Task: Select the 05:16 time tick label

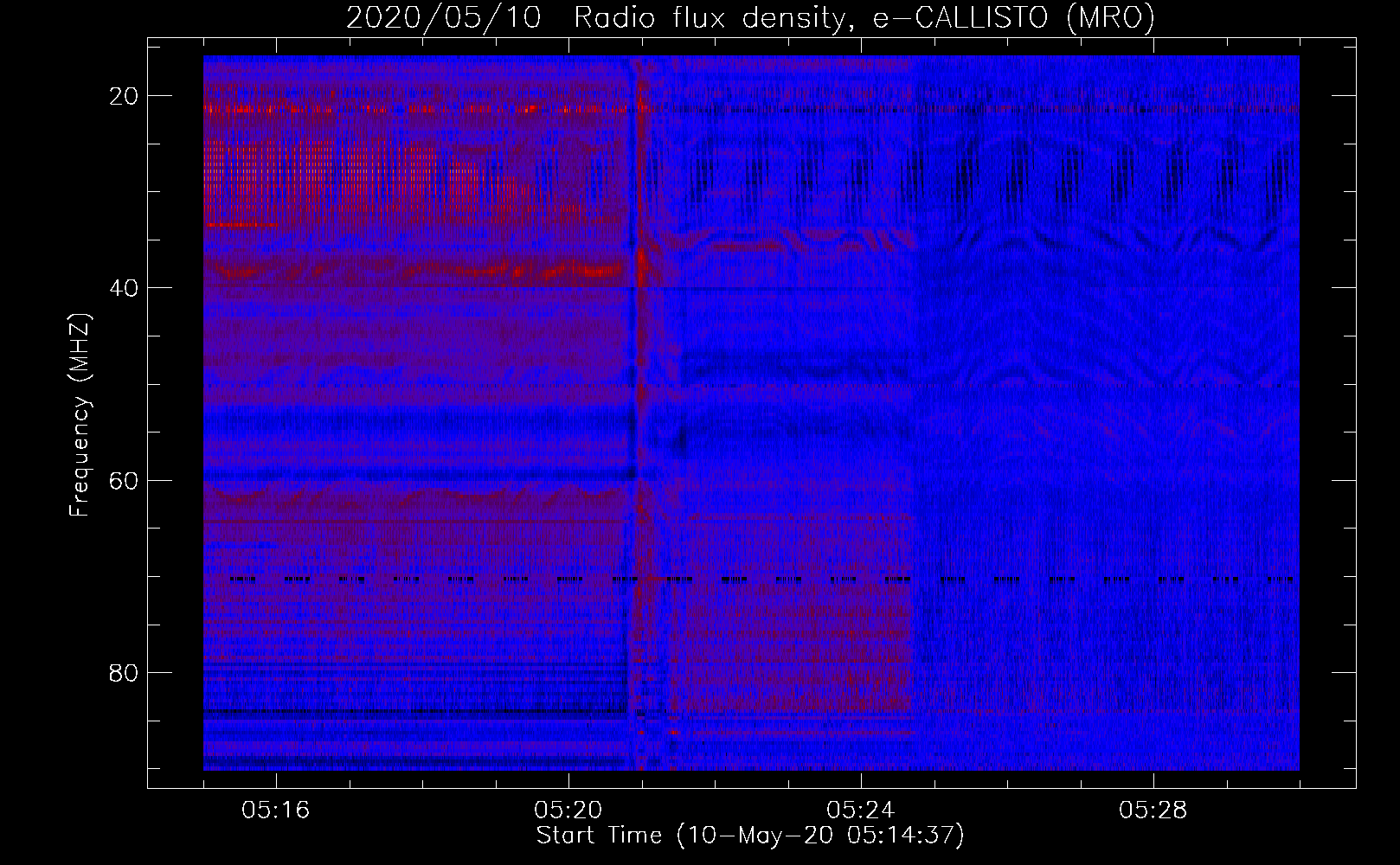Action: tap(276, 811)
